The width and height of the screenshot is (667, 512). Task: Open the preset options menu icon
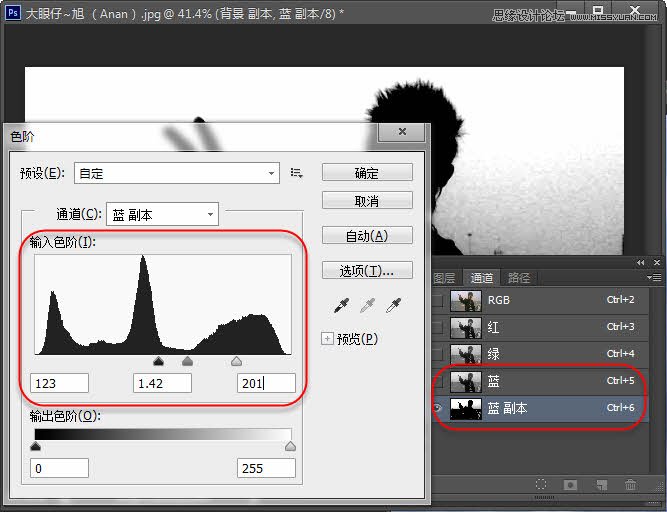coord(297,173)
